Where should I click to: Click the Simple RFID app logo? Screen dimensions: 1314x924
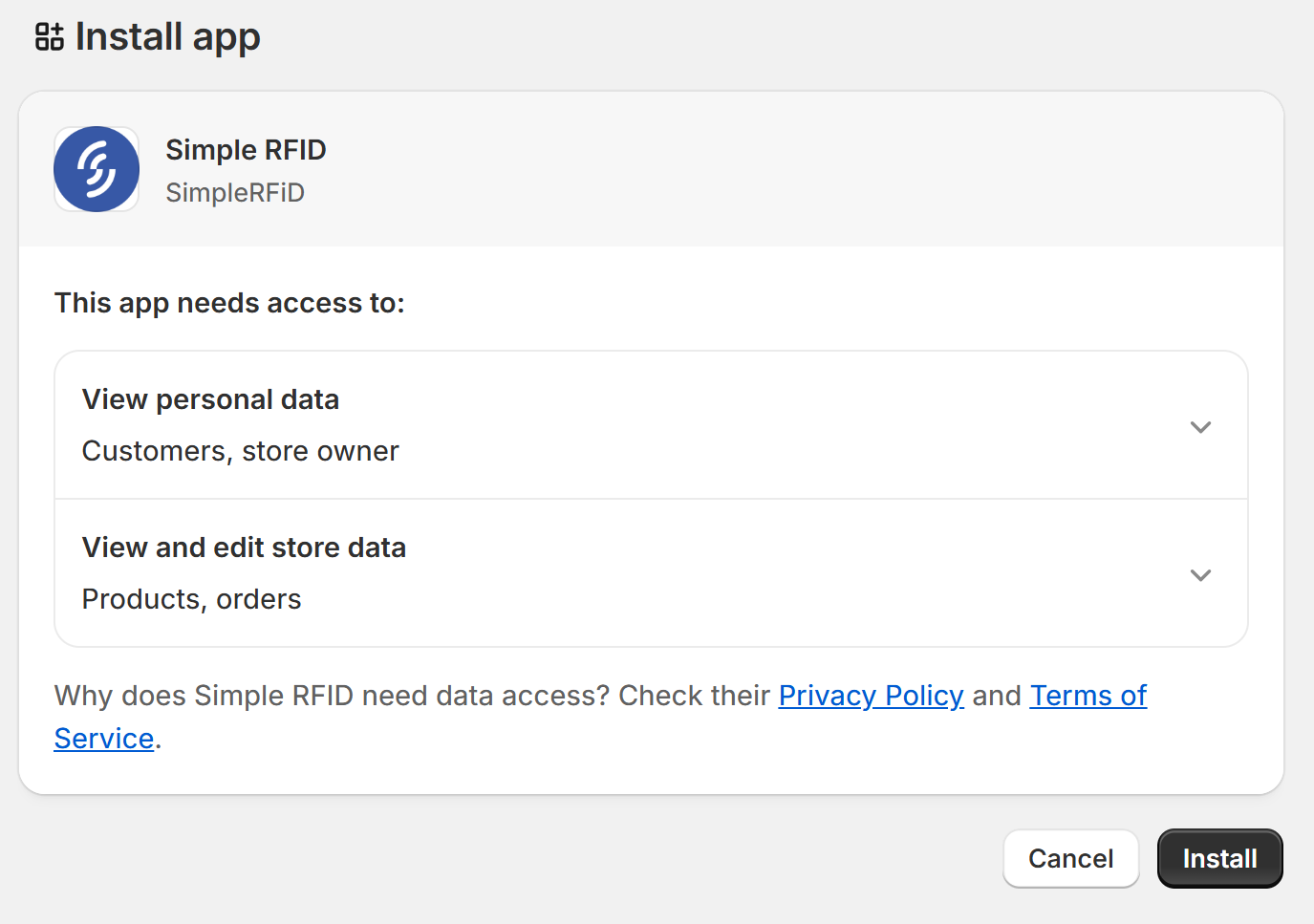[x=97, y=169]
